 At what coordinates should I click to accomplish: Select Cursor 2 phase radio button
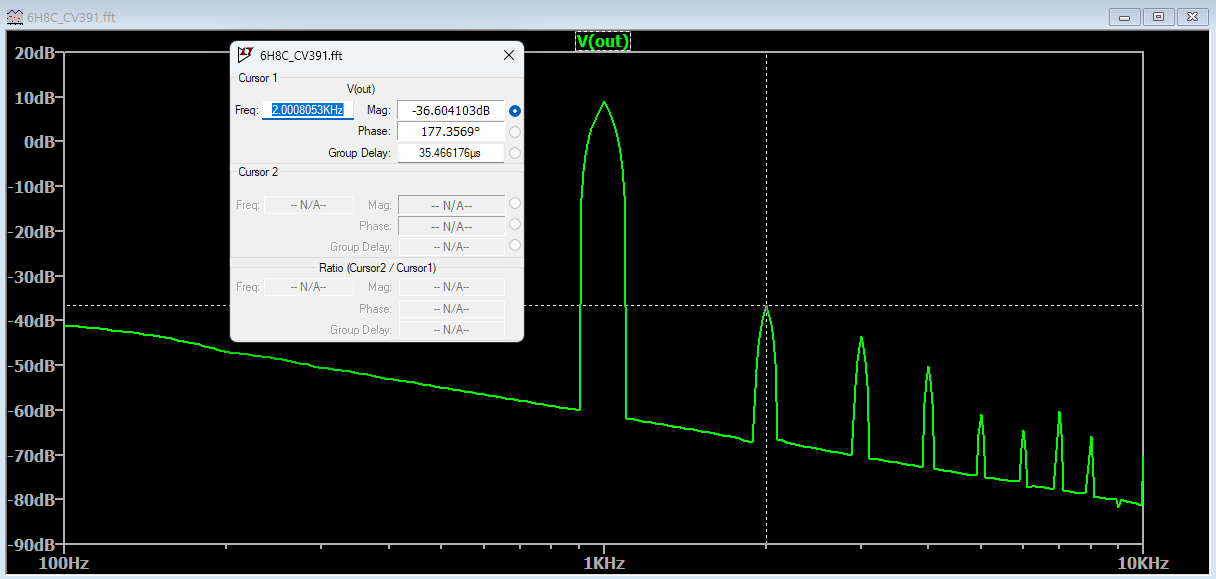515,225
